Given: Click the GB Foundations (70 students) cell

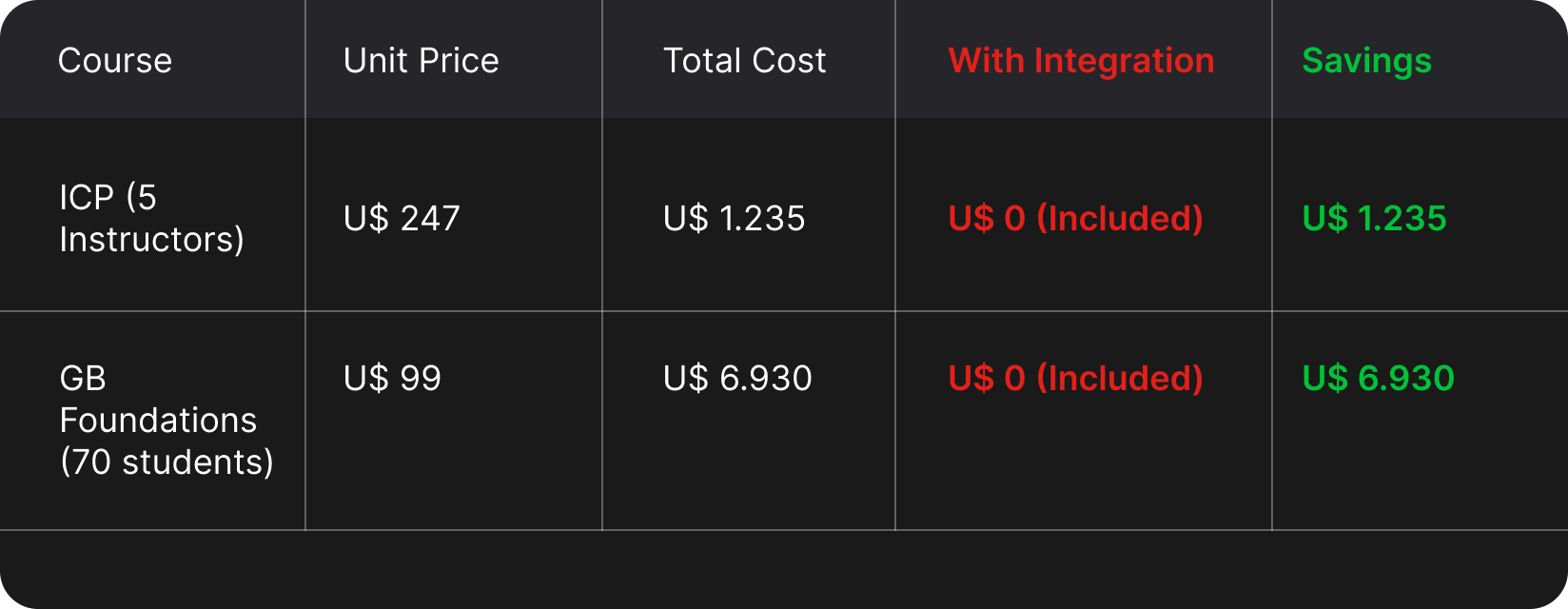Looking at the screenshot, I should (167, 420).
